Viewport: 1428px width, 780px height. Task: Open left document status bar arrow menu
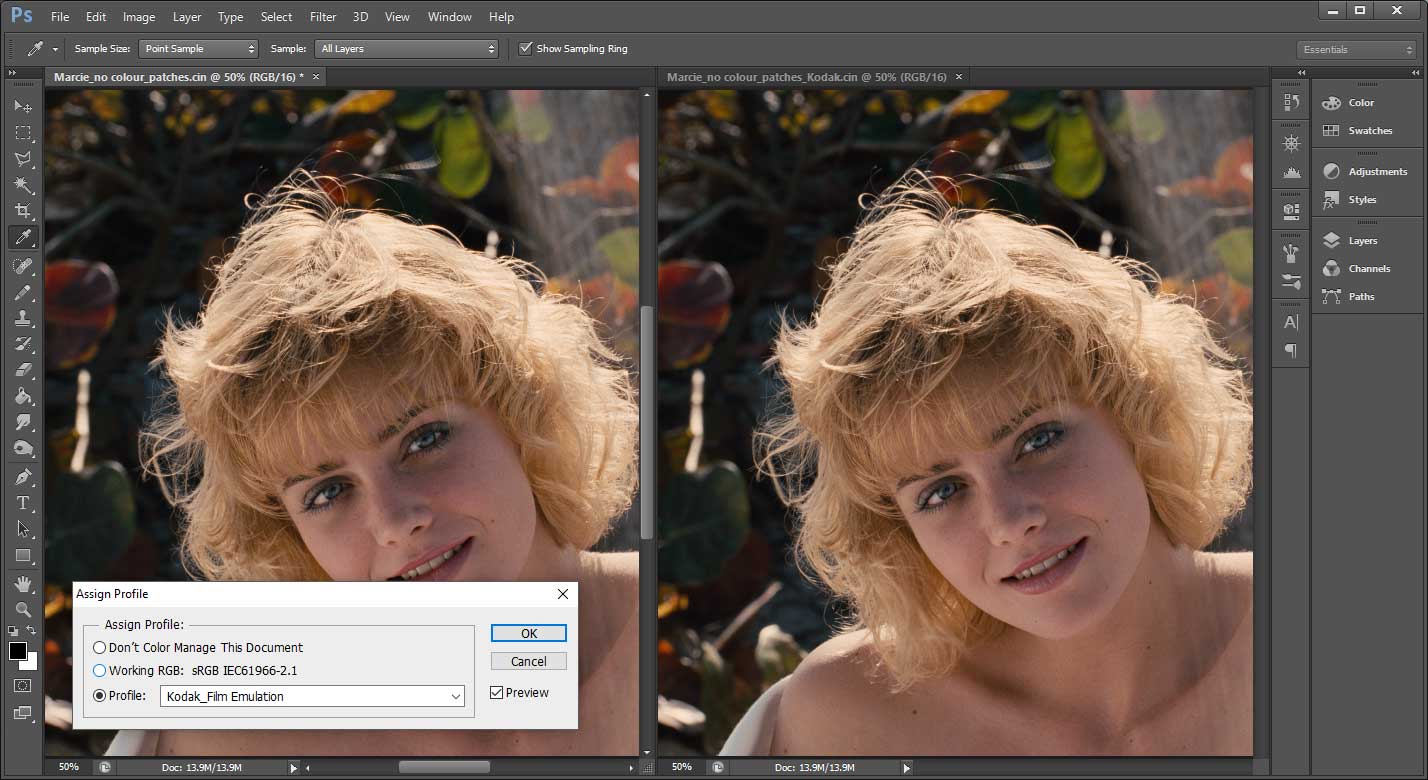pos(293,768)
